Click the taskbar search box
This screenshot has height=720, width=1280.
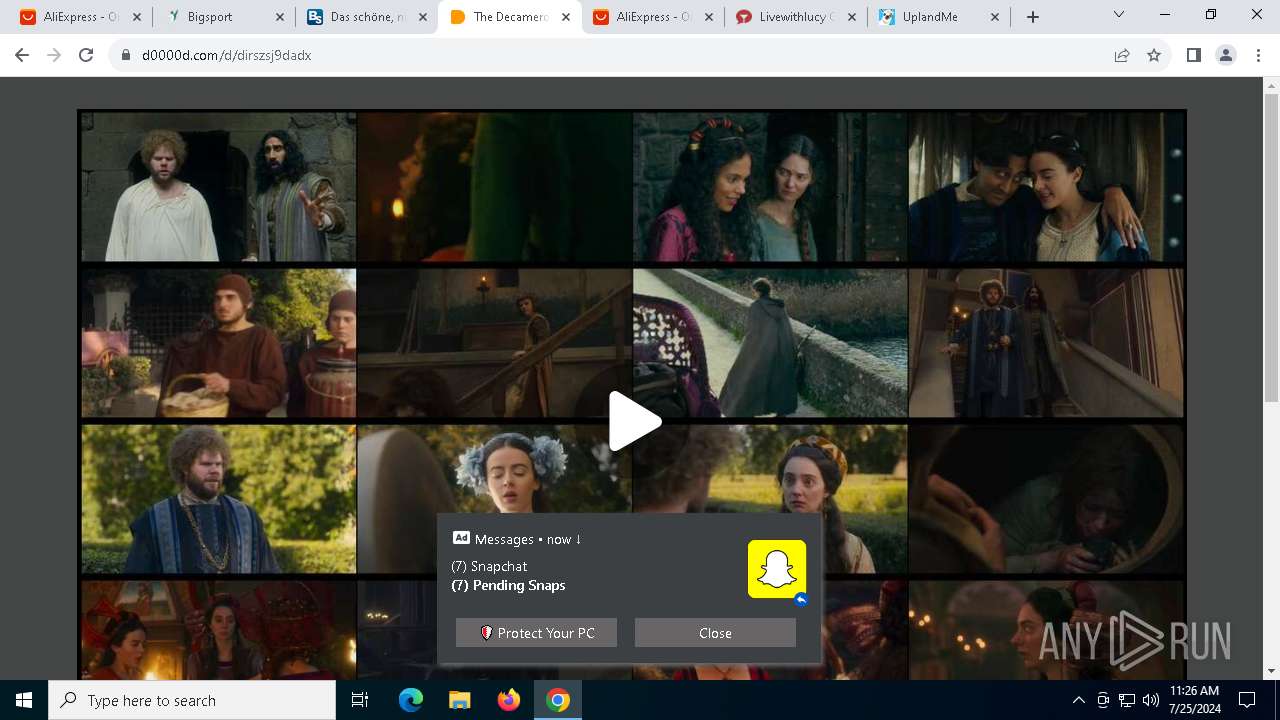pos(192,700)
